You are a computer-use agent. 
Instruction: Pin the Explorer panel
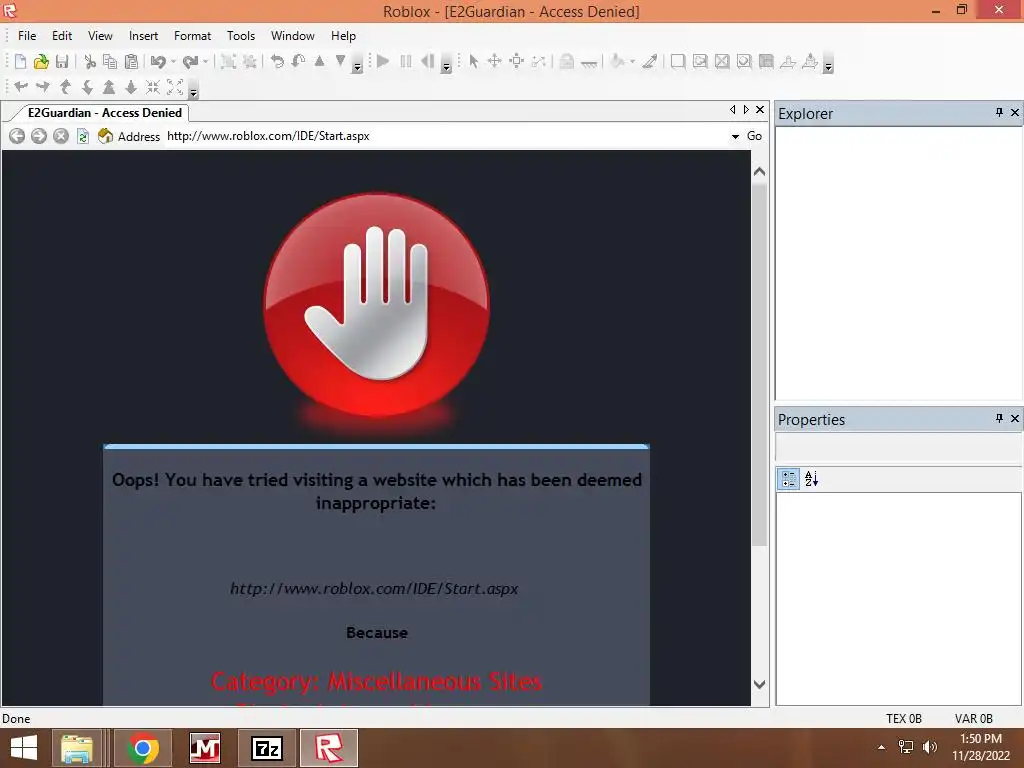coord(999,112)
